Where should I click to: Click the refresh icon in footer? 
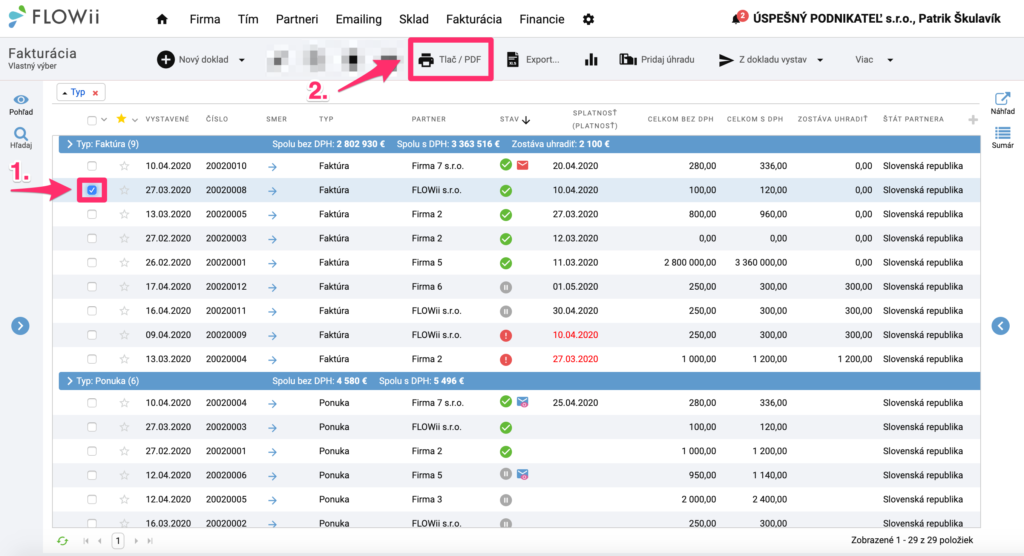(x=62, y=541)
